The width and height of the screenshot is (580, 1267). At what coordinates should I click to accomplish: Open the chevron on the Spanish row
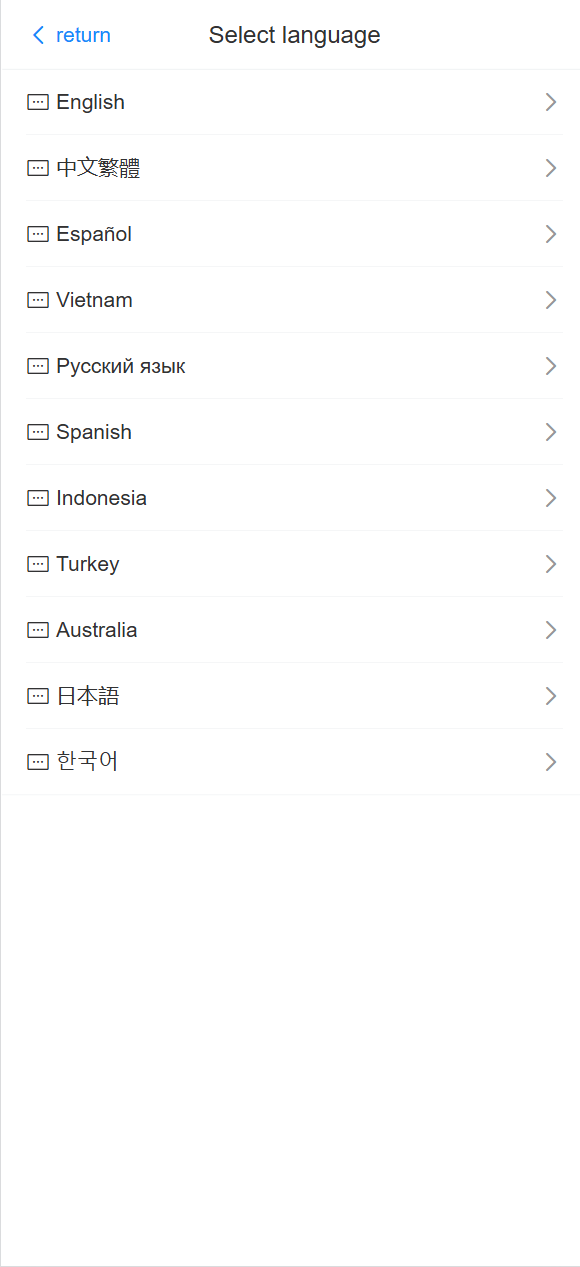tap(550, 432)
